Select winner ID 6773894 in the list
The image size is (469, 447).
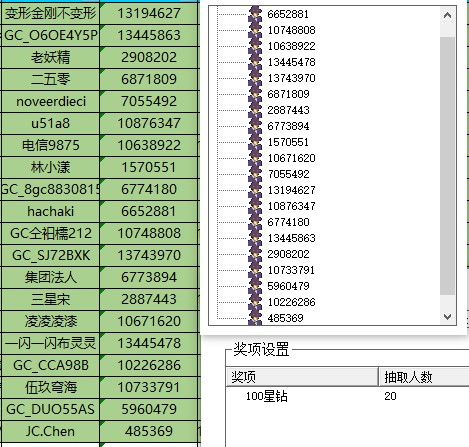[288, 126]
